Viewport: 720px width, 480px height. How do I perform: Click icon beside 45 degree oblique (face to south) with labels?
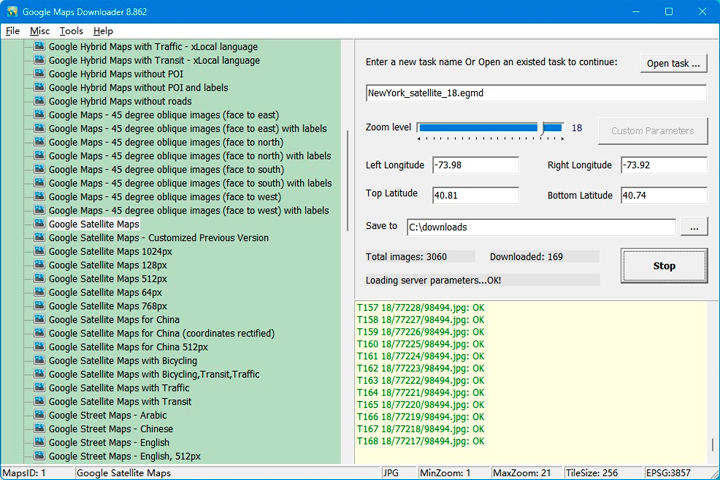coord(39,183)
